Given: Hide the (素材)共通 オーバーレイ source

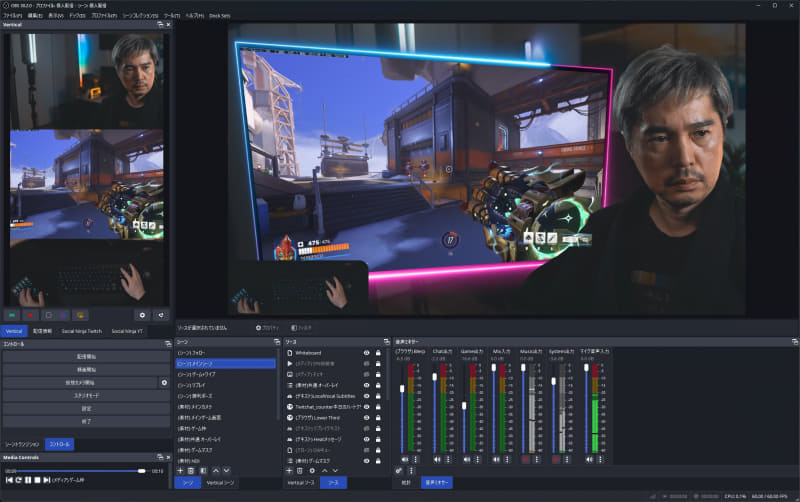Looking at the screenshot, I should (x=366, y=385).
